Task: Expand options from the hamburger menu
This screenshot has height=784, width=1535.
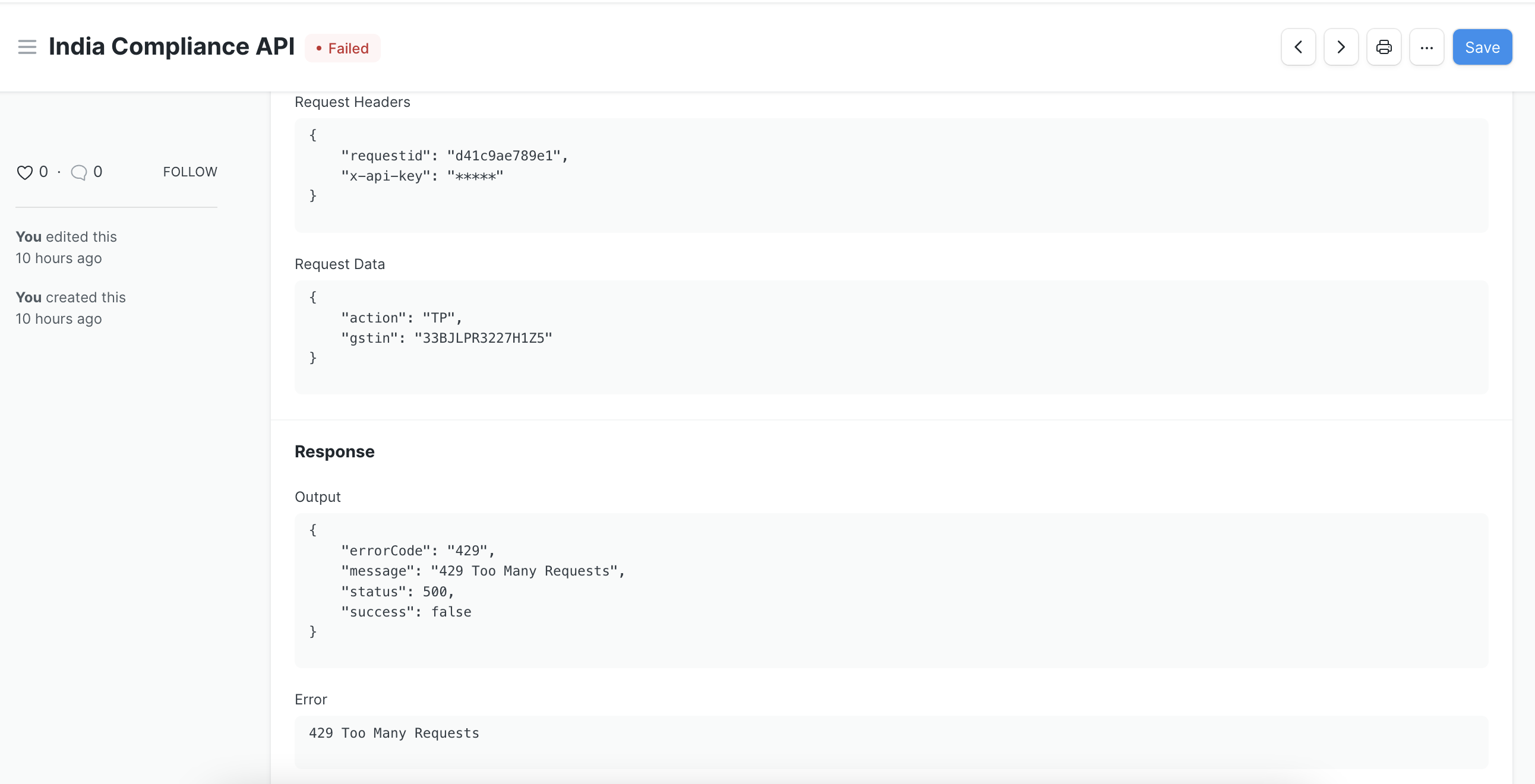Action: click(27, 47)
